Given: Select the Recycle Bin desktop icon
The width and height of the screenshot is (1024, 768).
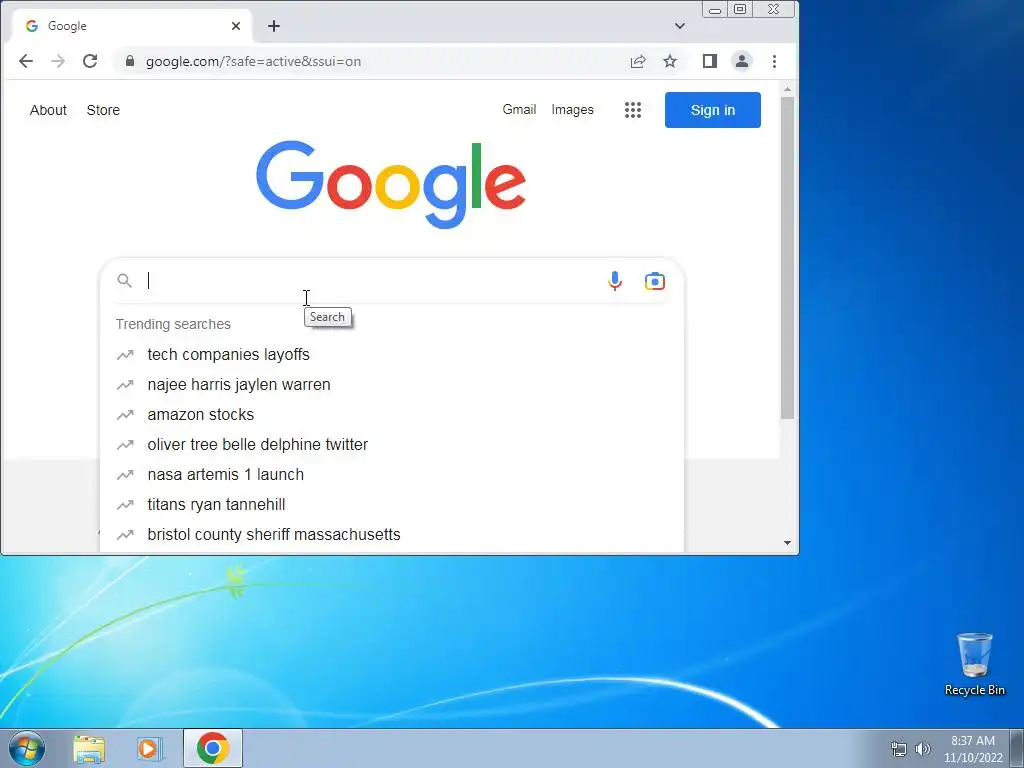Looking at the screenshot, I should (x=974, y=664).
